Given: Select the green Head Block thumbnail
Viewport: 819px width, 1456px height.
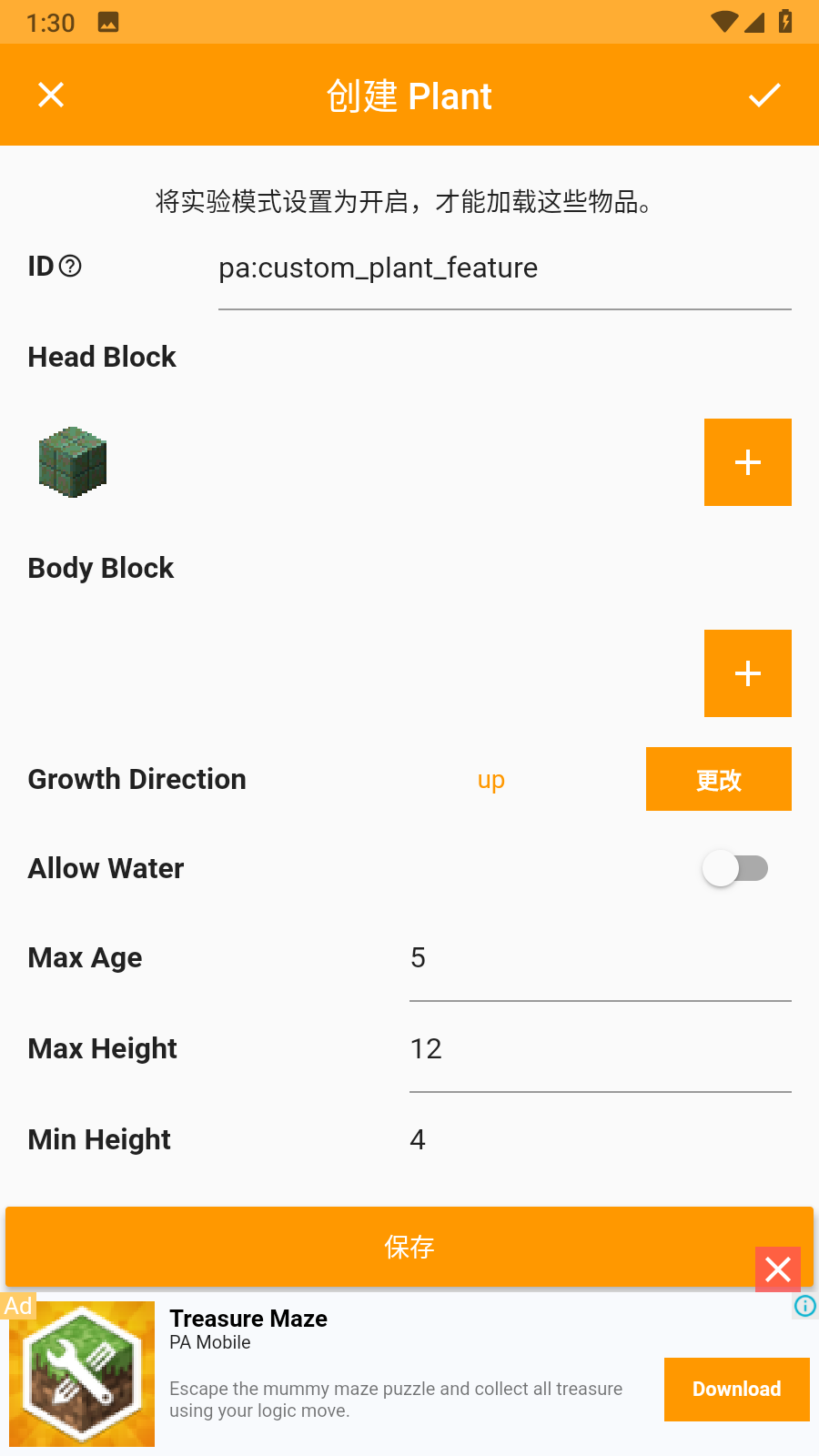Looking at the screenshot, I should 73,462.
